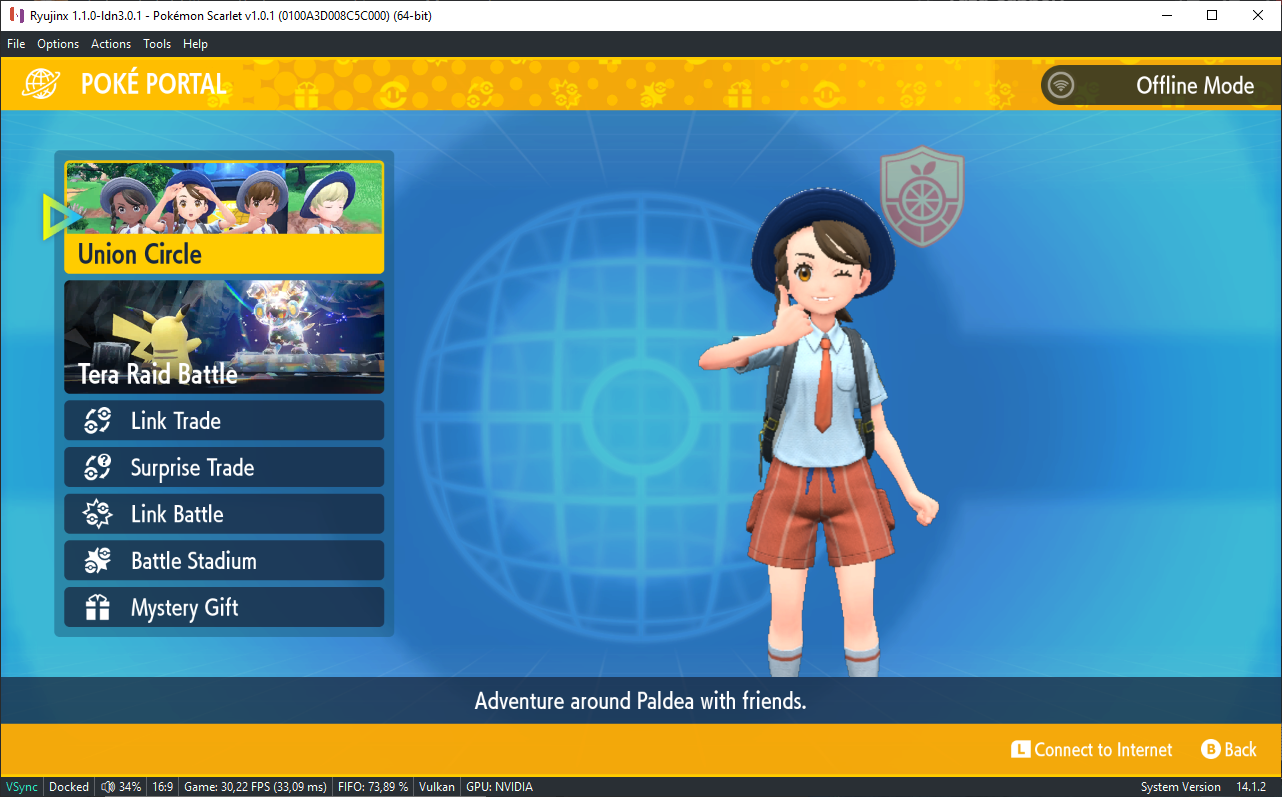Click the Link Trade swap icon
Screen dimensions: 1282x797
97,421
